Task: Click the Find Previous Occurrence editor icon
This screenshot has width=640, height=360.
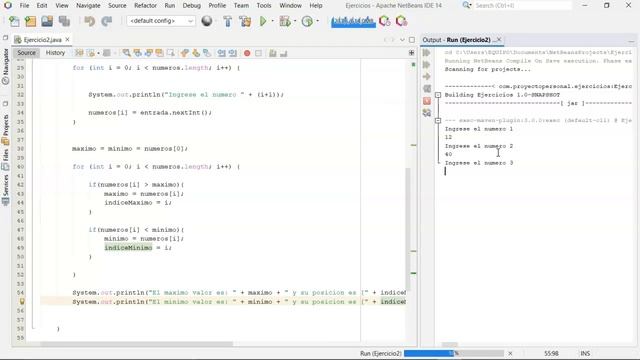Action: (138, 53)
